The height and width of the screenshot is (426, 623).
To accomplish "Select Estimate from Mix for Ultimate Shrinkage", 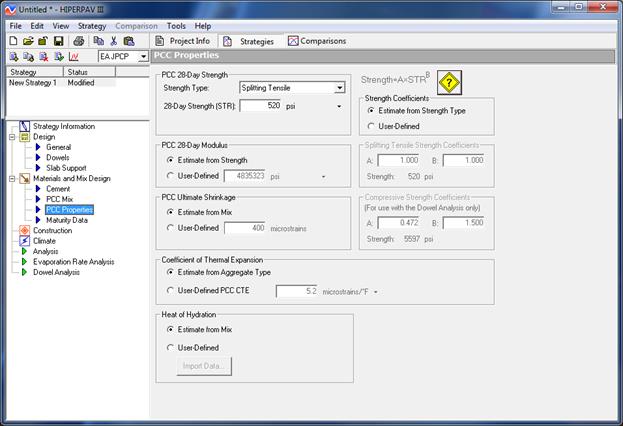I will 170,212.
